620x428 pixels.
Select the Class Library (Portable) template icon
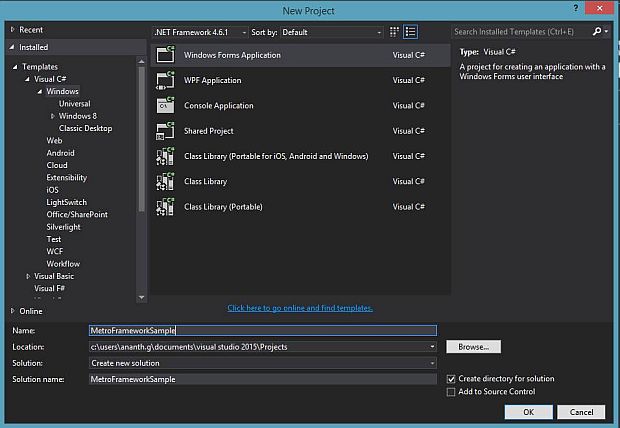click(166, 207)
